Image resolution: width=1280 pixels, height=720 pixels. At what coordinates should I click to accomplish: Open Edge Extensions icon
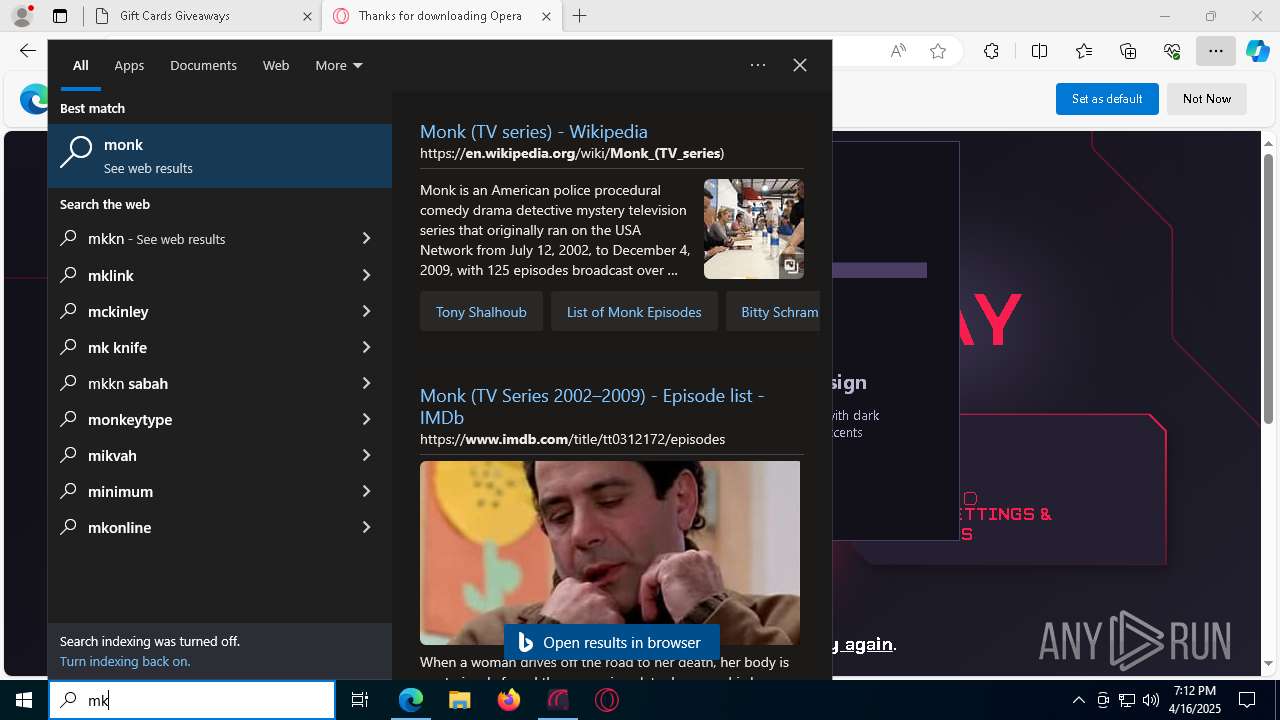(x=991, y=51)
